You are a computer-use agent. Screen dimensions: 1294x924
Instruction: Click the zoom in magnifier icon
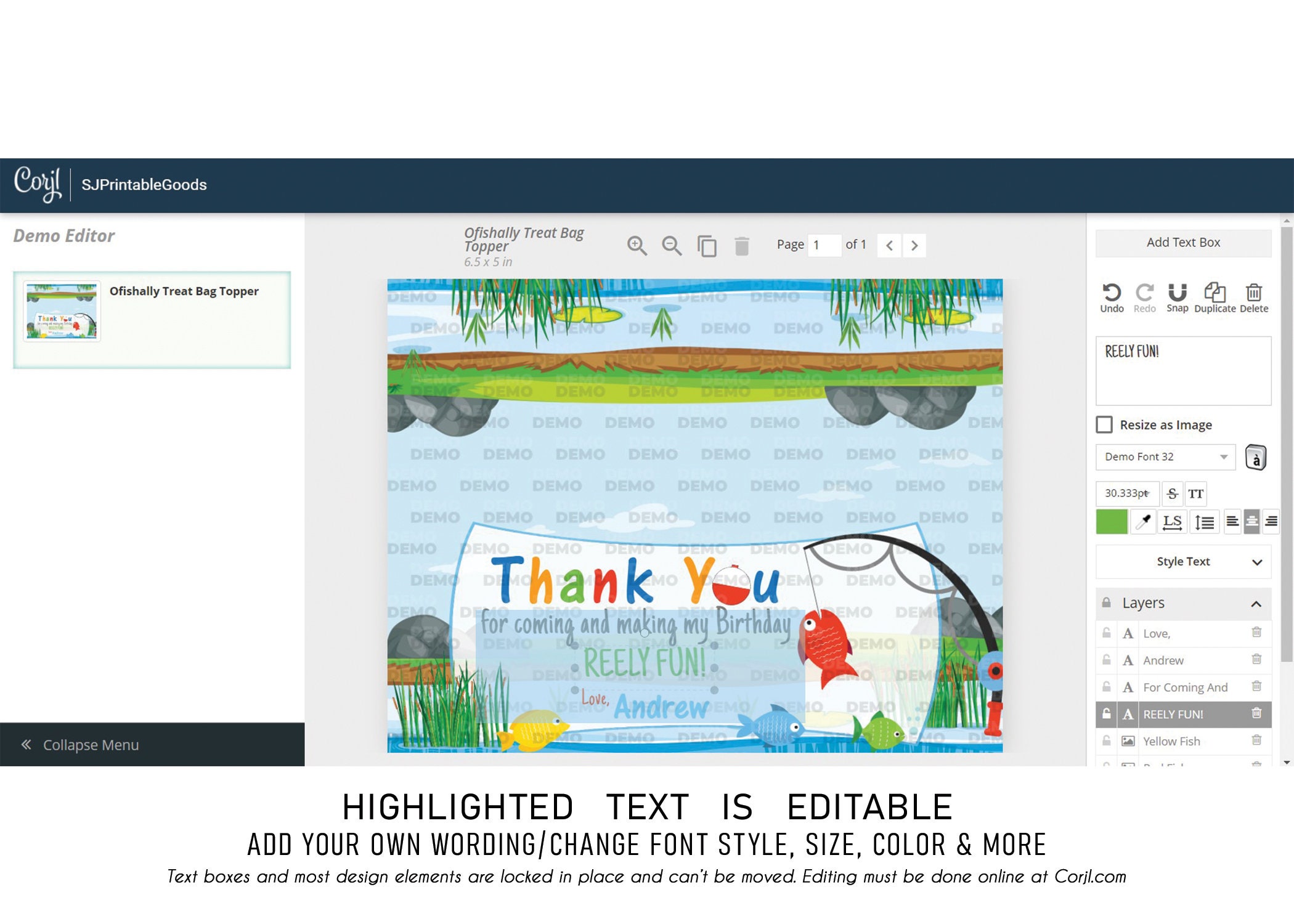pos(637,245)
